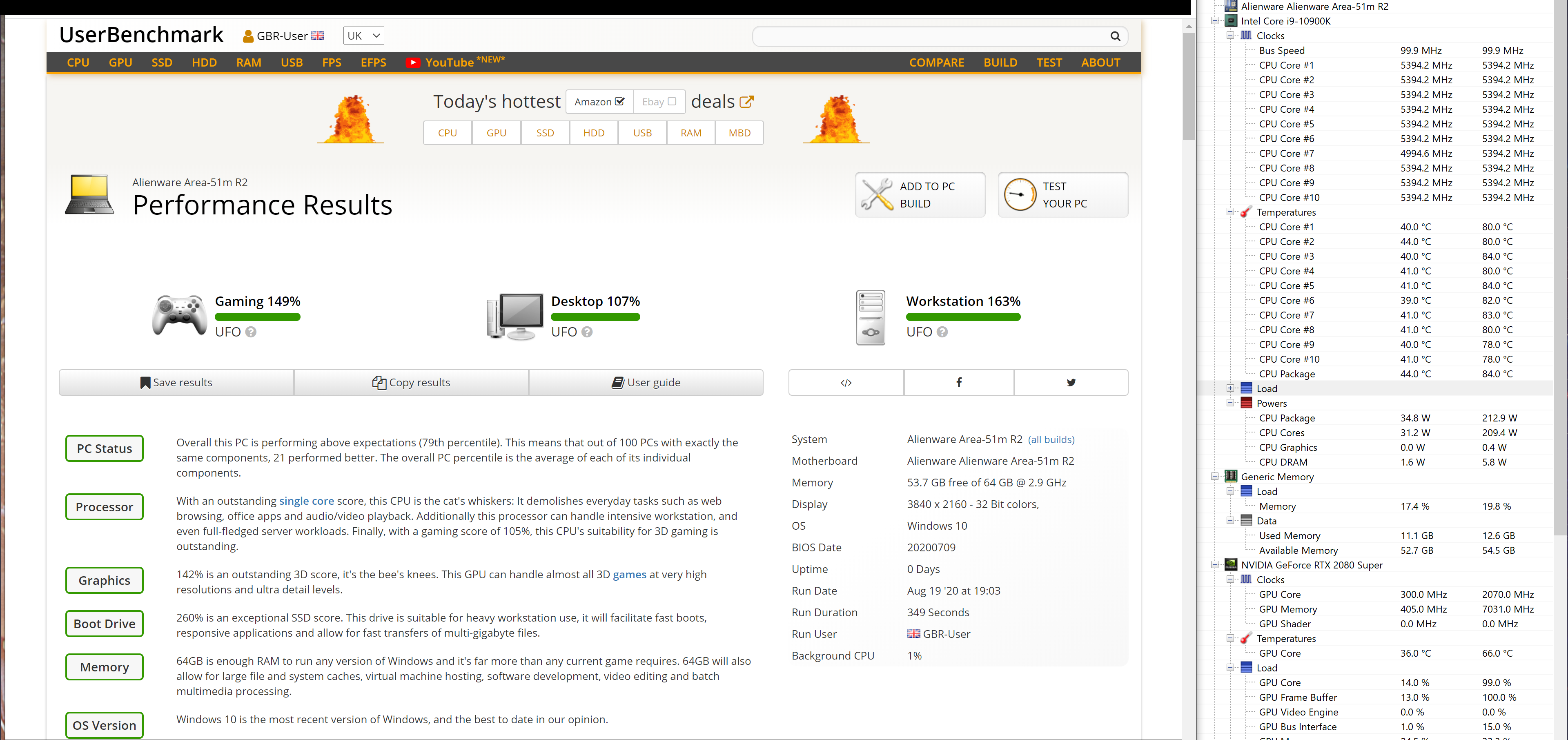Open the single core link

(x=307, y=501)
